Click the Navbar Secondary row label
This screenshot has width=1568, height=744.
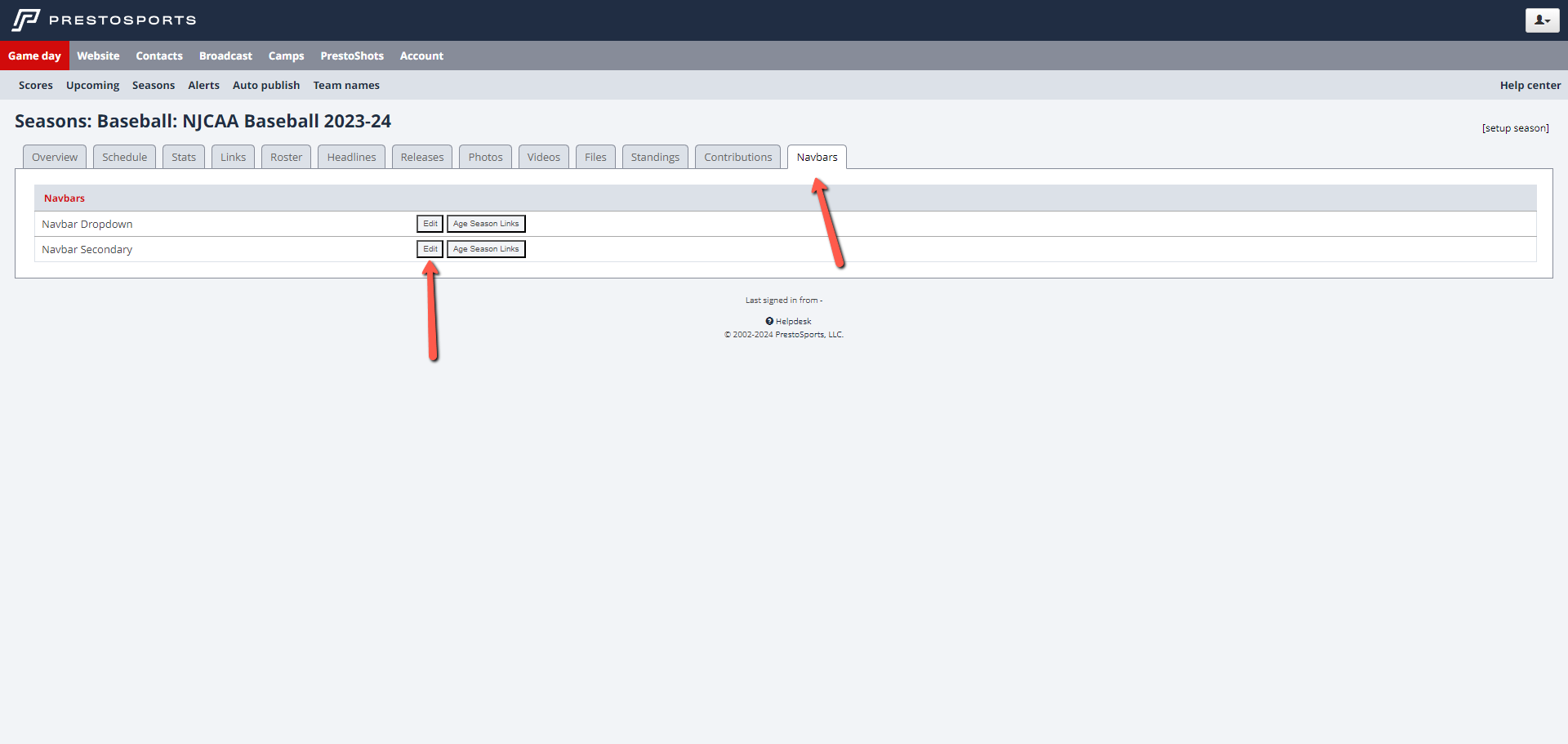click(x=87, y=249)
